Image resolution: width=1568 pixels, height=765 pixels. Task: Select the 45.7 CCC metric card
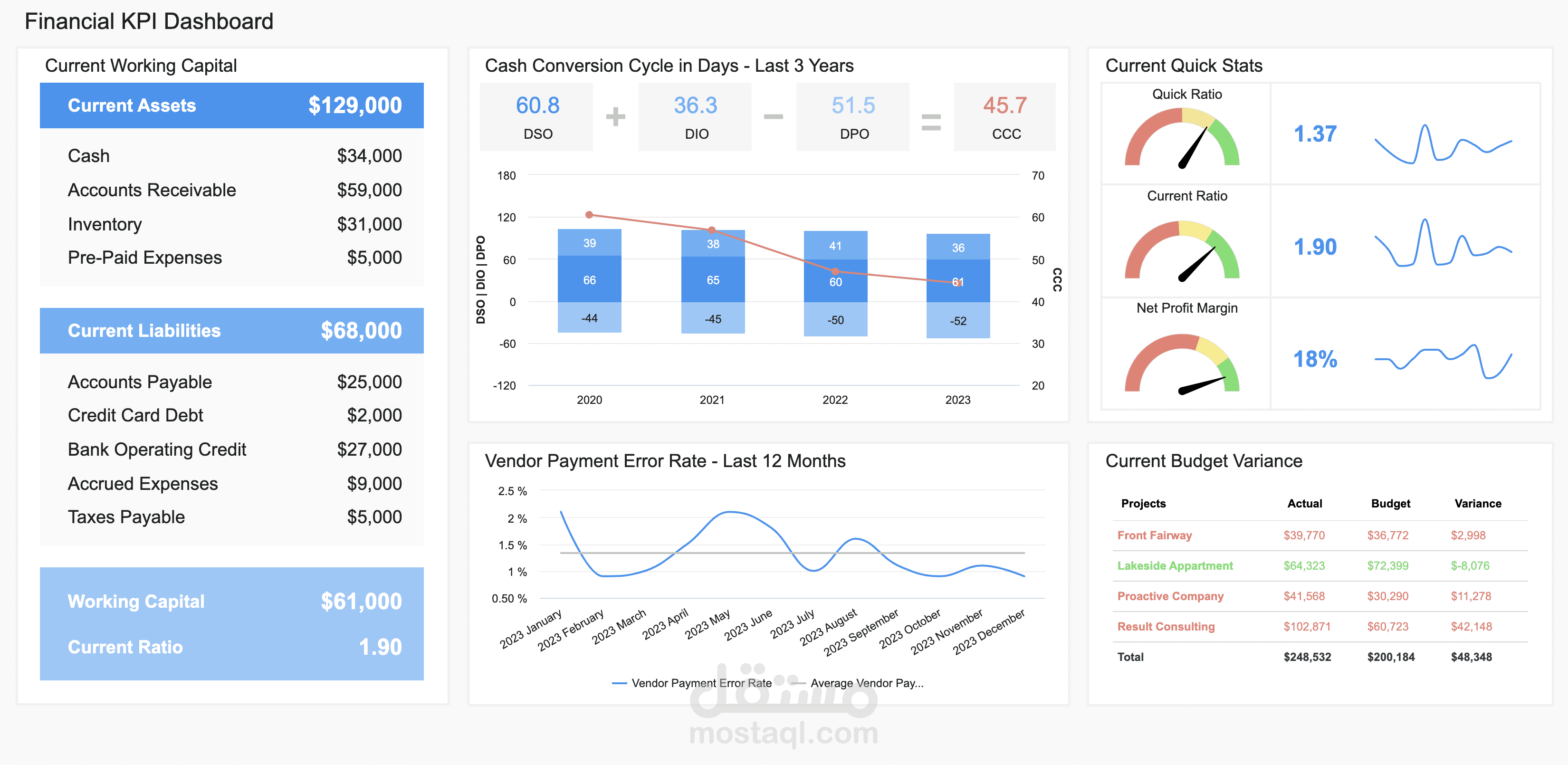(x=1004, y=117)
